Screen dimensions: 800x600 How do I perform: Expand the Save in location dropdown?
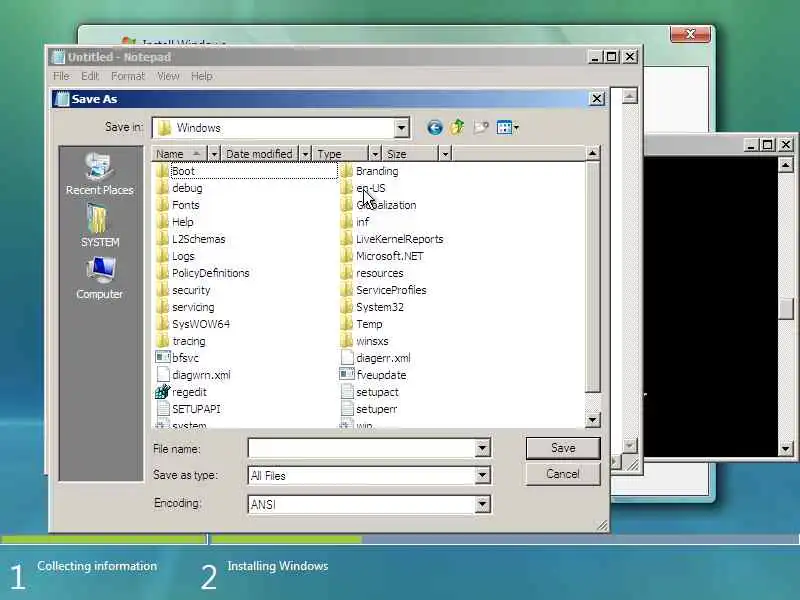pyautogui.click(x=402, y=128)
